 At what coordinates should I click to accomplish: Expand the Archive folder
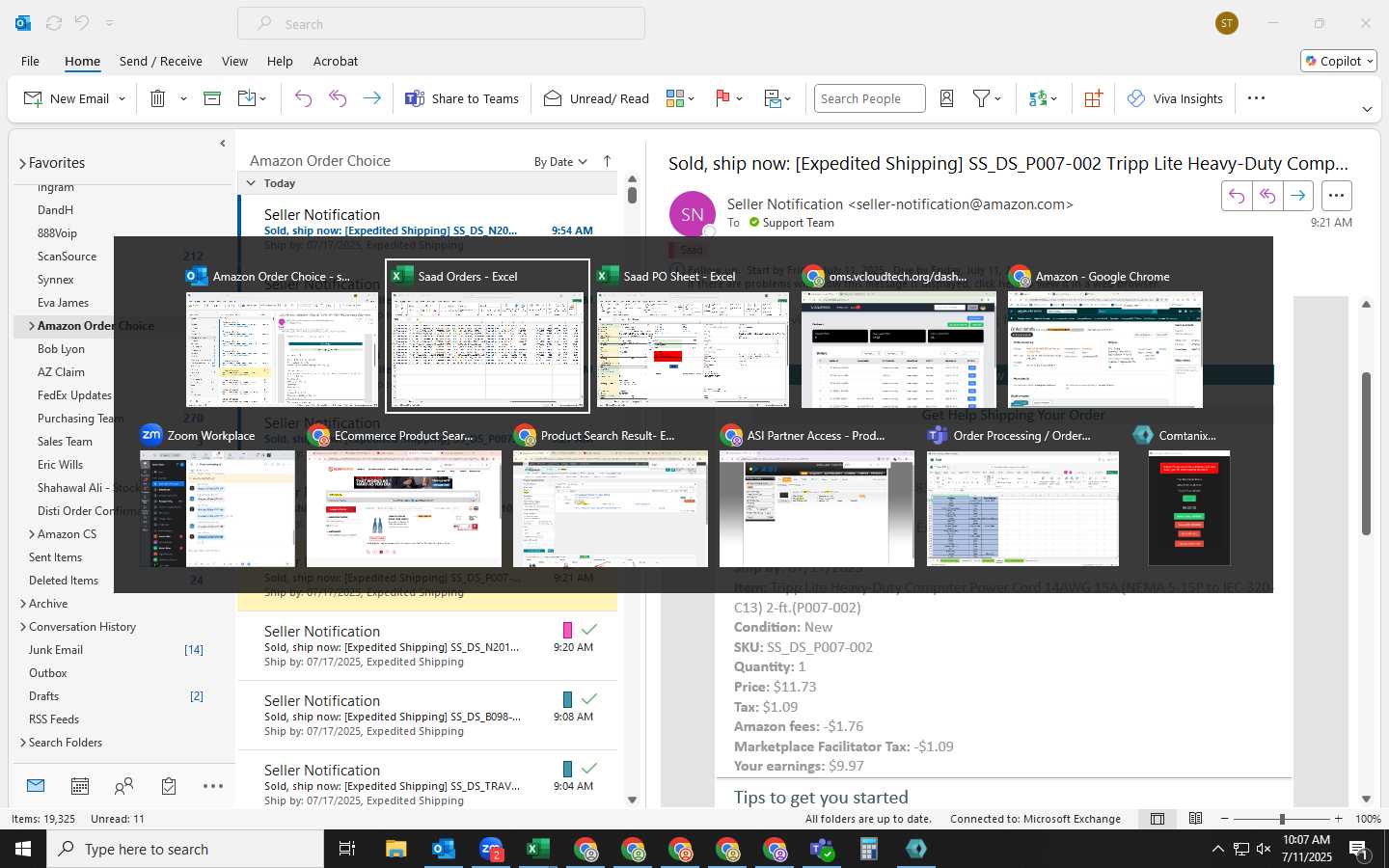22,604
